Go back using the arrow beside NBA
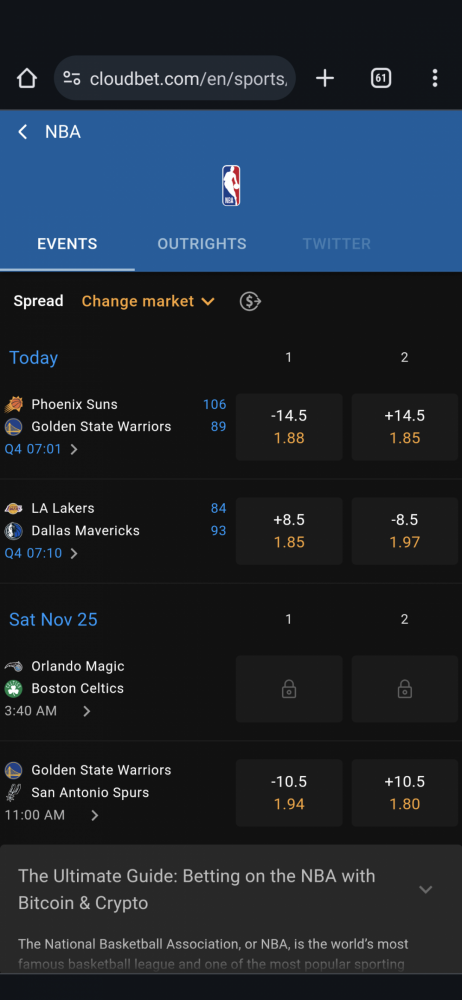 pos(22,132)
